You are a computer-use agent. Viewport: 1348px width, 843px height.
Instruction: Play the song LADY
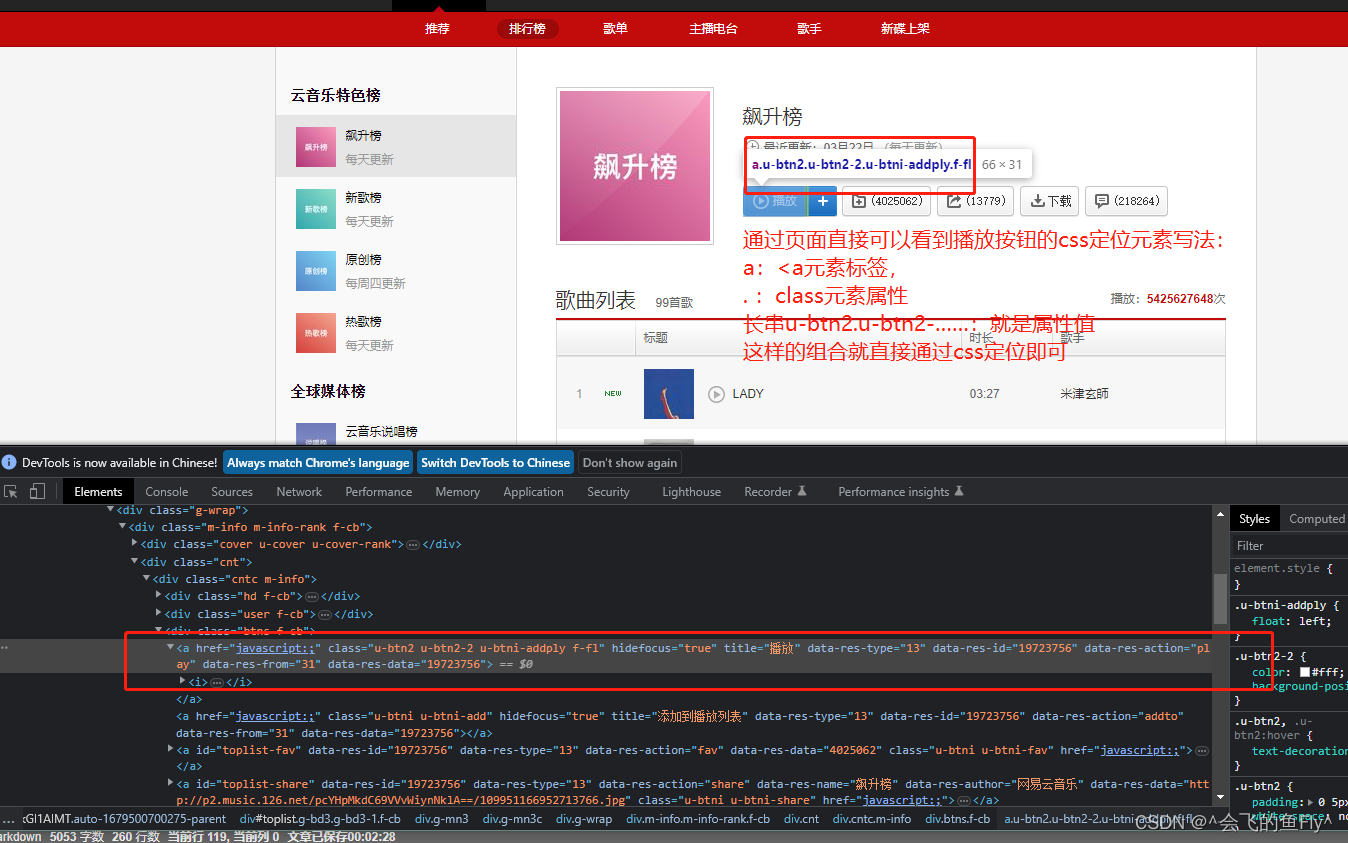(716, 394)
